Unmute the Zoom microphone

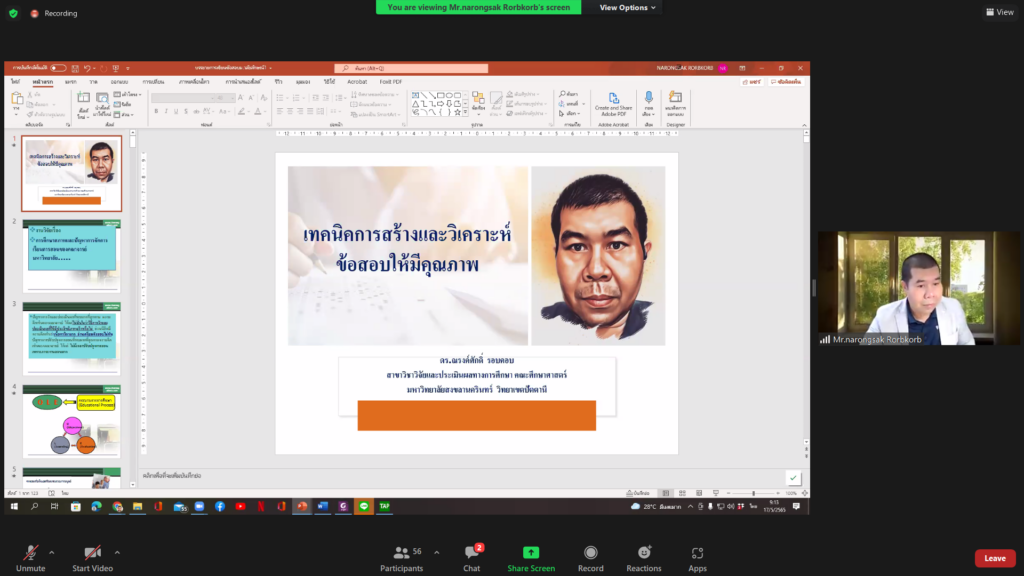tap(30, 558)
